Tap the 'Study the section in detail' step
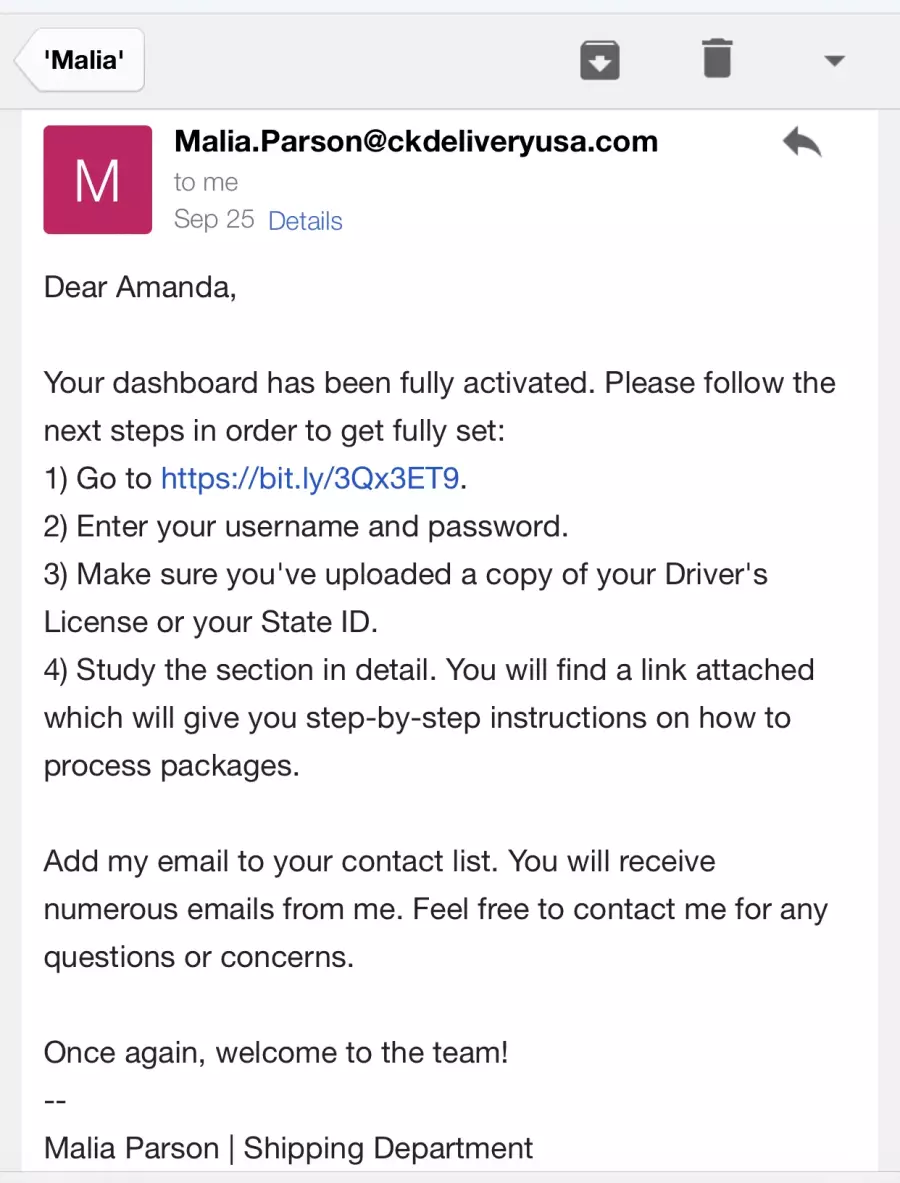Screen dimensions: 900x1183 point(240,670)
